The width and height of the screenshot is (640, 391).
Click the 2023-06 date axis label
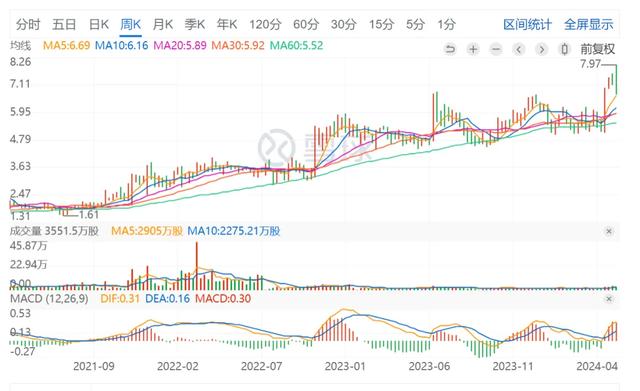[x=429, y=366]
